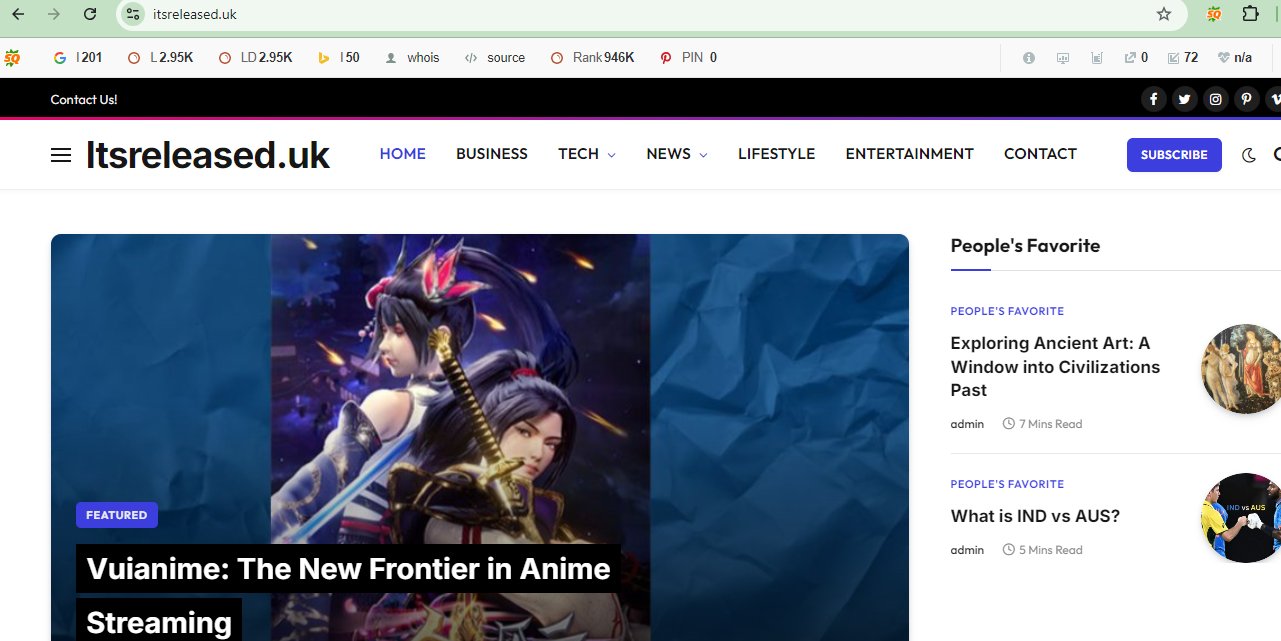Click the address bar URL field

click(x=600, y=14)
